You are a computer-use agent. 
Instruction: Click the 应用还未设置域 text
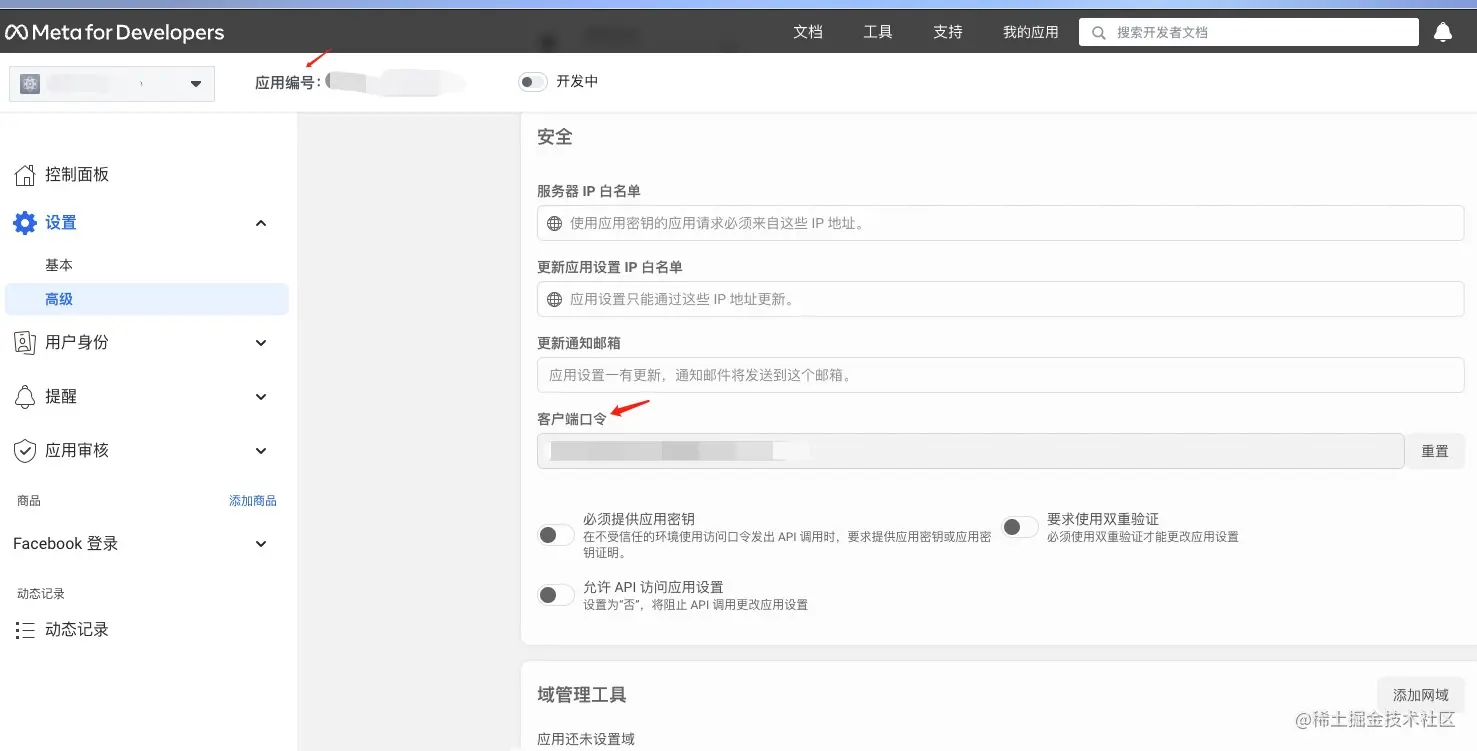(x=586, y=740)
